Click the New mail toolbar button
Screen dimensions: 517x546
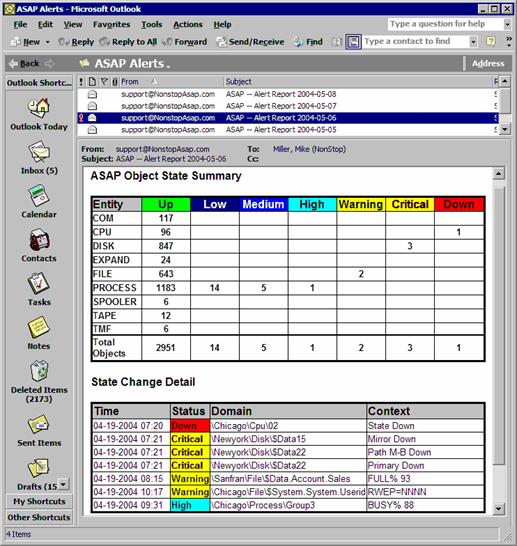(25, 42)
